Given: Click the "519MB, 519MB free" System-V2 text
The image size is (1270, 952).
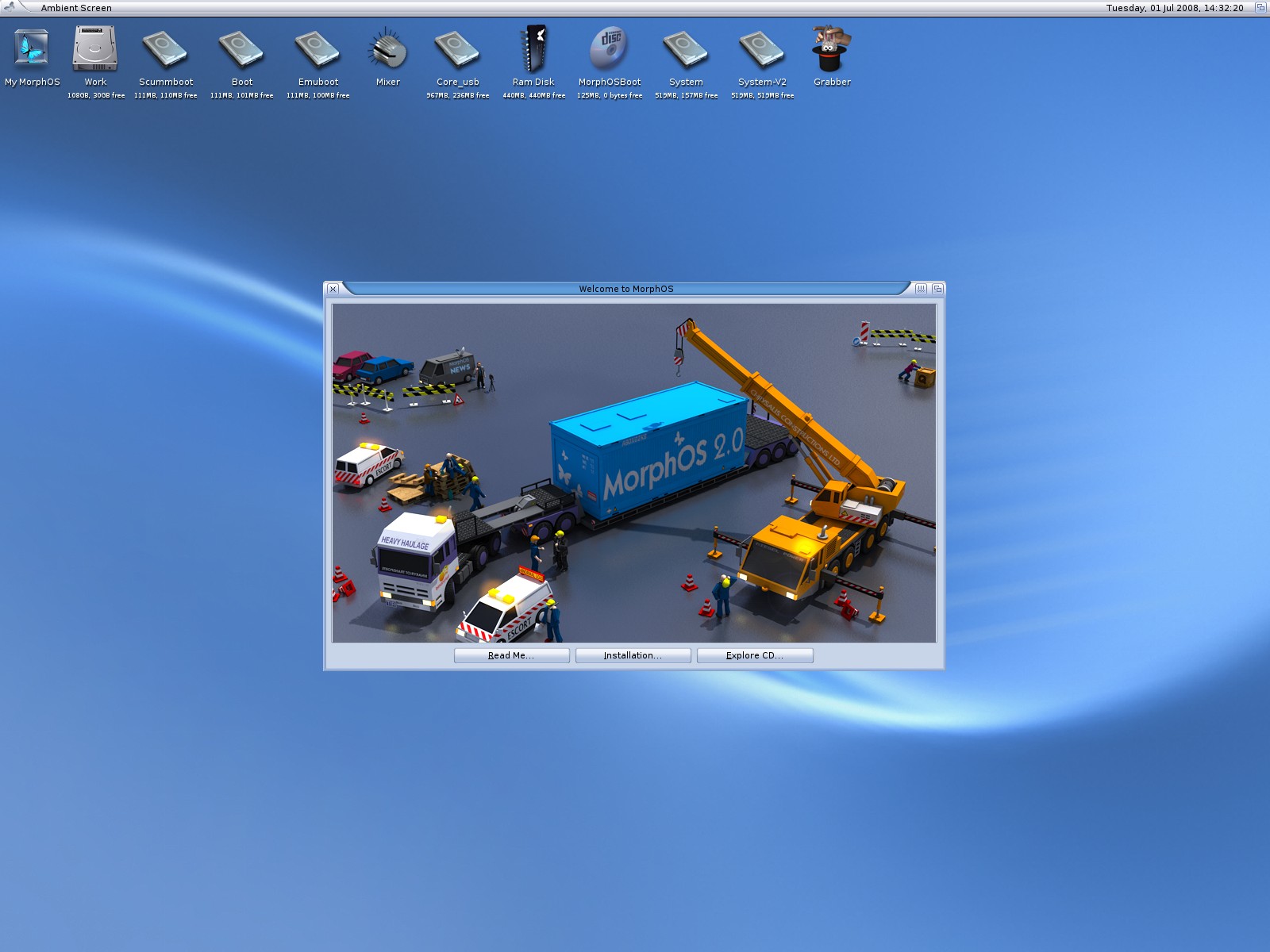Looking at the screenshot, I should pyautogui.click(x=763, y=95).
